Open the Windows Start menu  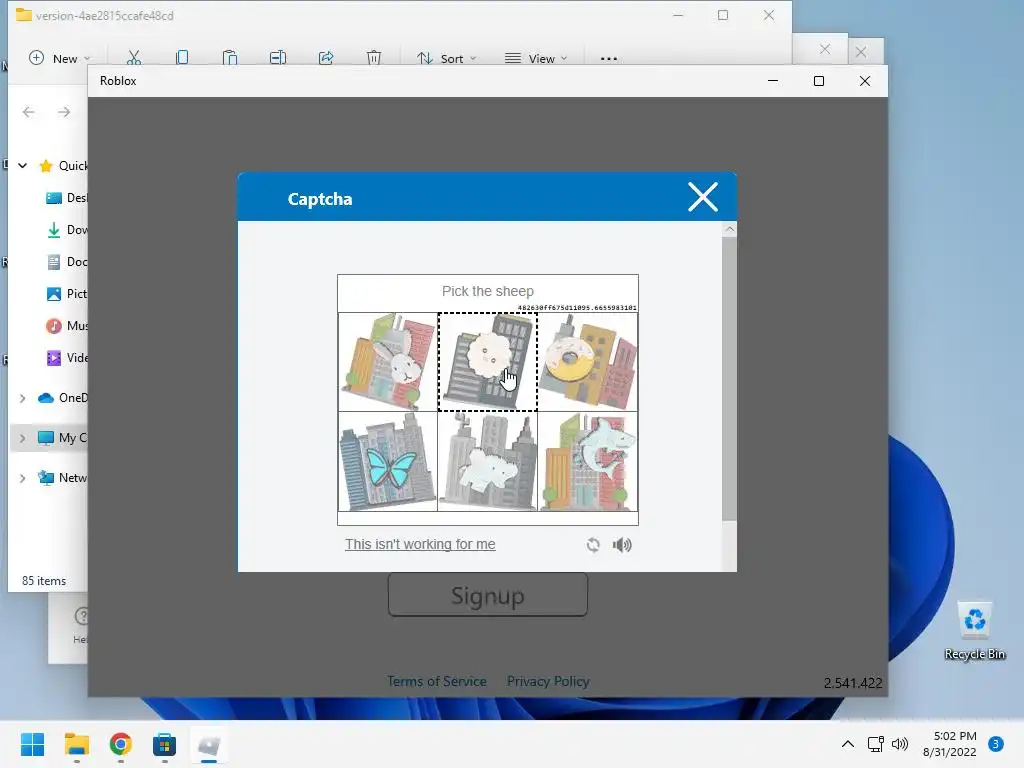point(32,744)
